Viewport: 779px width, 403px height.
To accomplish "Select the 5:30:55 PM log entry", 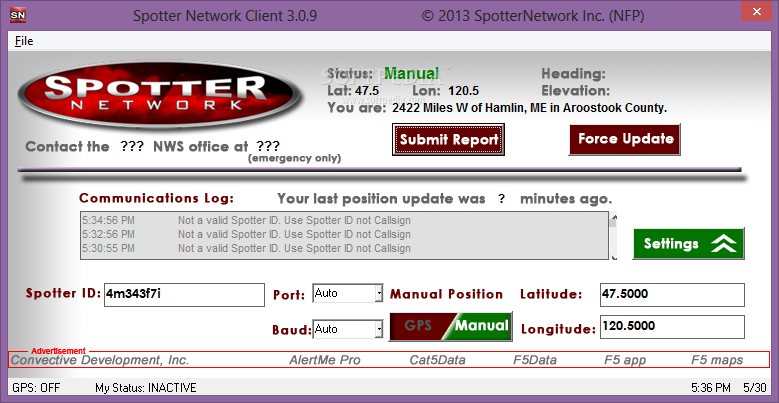I will 344,248.
